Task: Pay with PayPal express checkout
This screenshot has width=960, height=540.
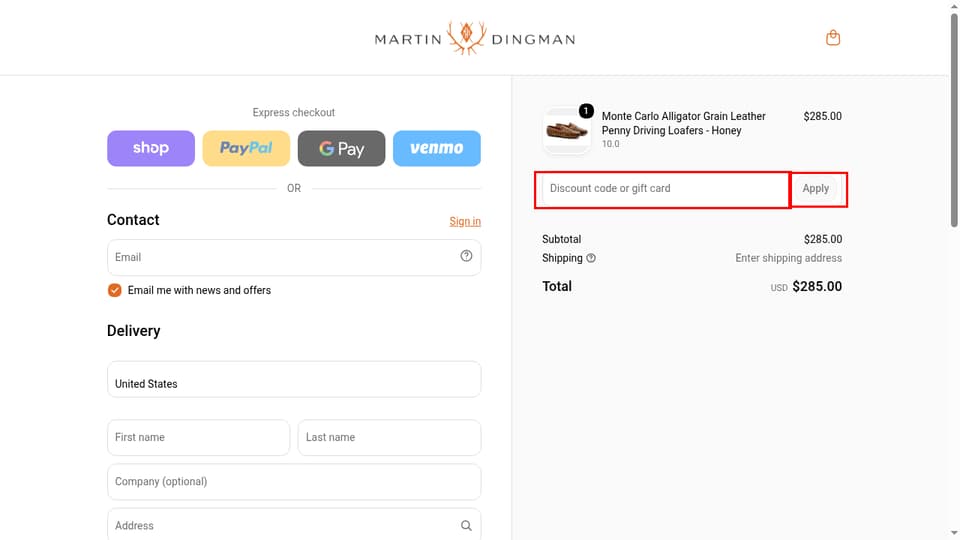Action: 246,148
